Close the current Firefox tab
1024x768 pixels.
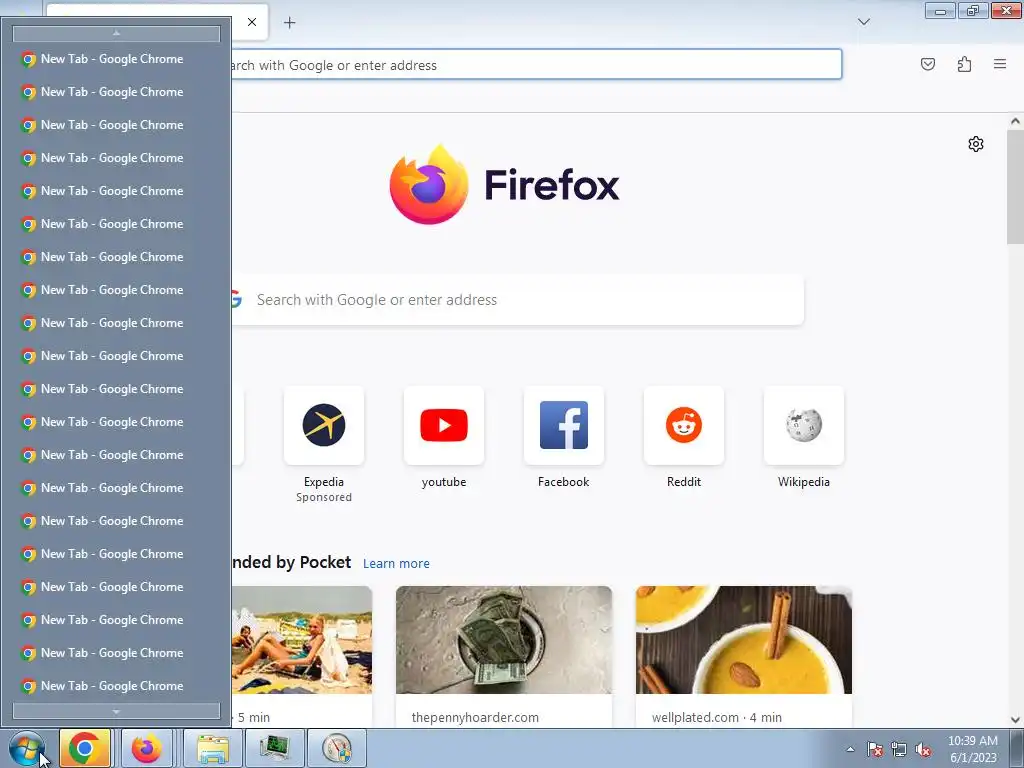[251, 22]
